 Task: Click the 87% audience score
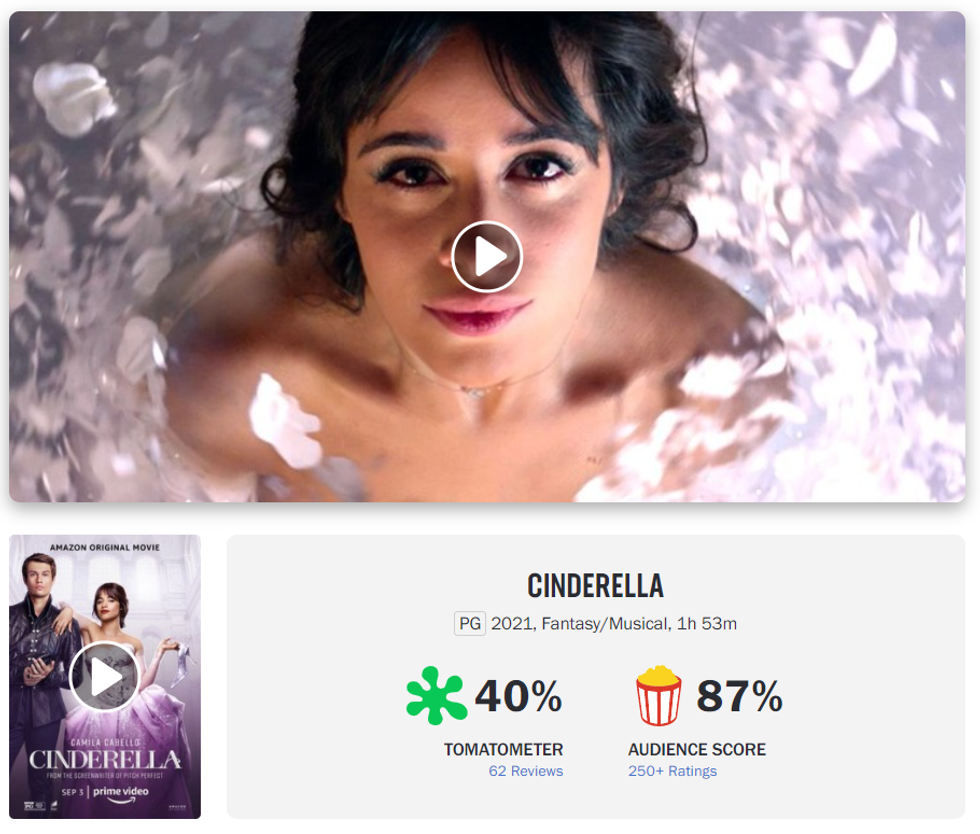point(739,695)
